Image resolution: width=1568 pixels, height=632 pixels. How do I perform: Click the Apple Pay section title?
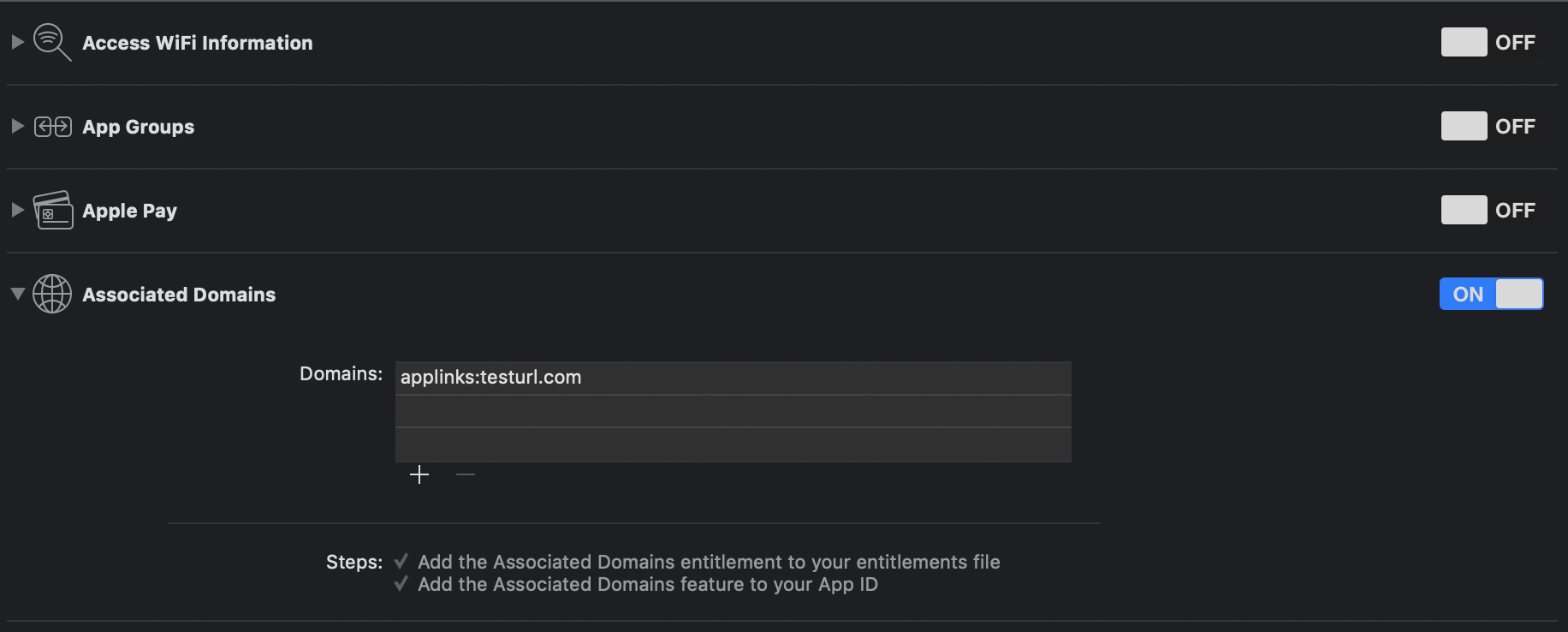tap(129, 211)
